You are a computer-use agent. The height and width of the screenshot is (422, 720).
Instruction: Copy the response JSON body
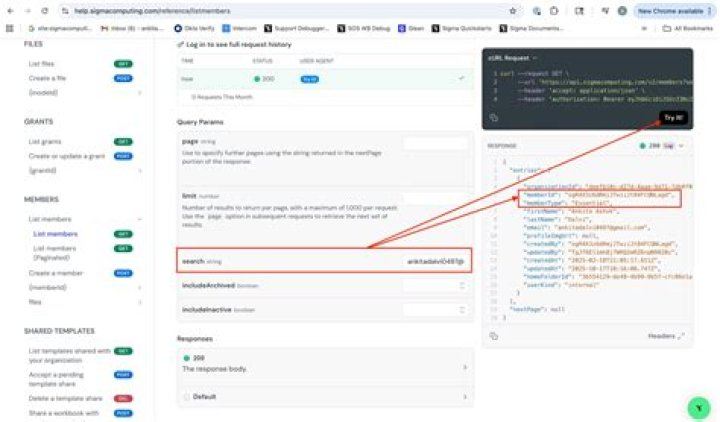point(494,336)
